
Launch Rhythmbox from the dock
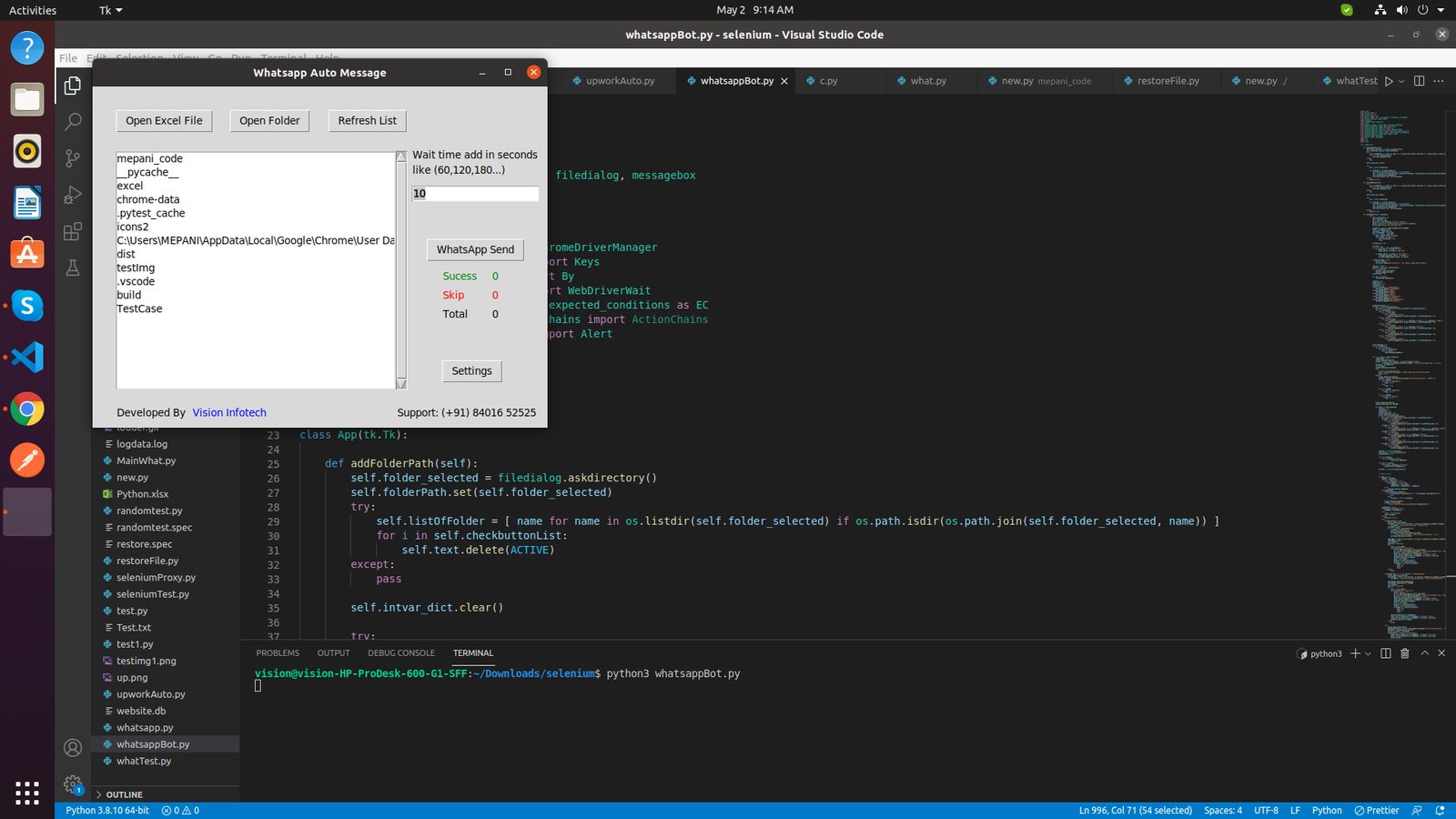pos(27,151)
